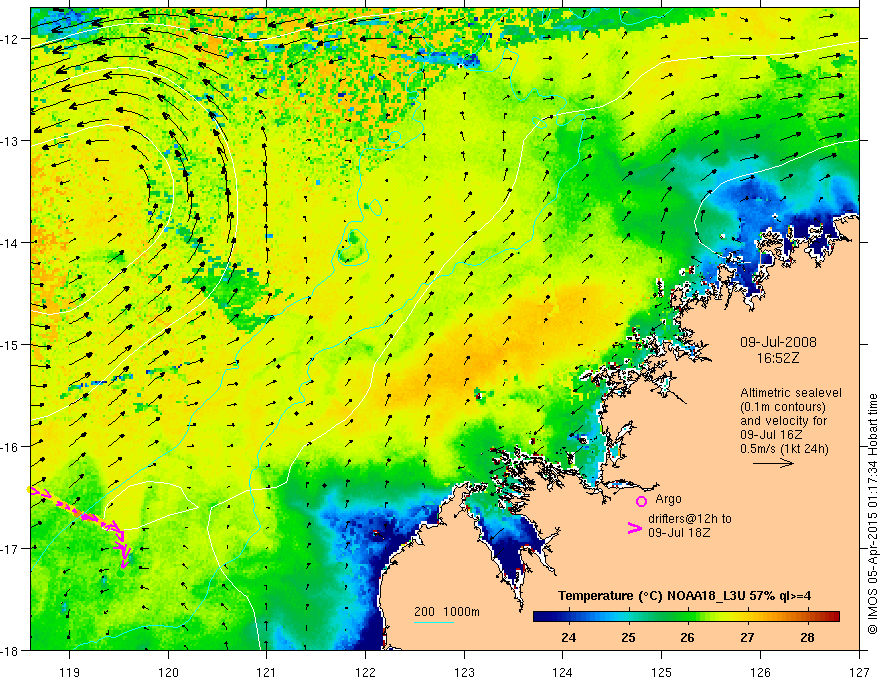Click latitude axis label -17
This screenshot has height=680, width=880.
(x=10, y=549)
